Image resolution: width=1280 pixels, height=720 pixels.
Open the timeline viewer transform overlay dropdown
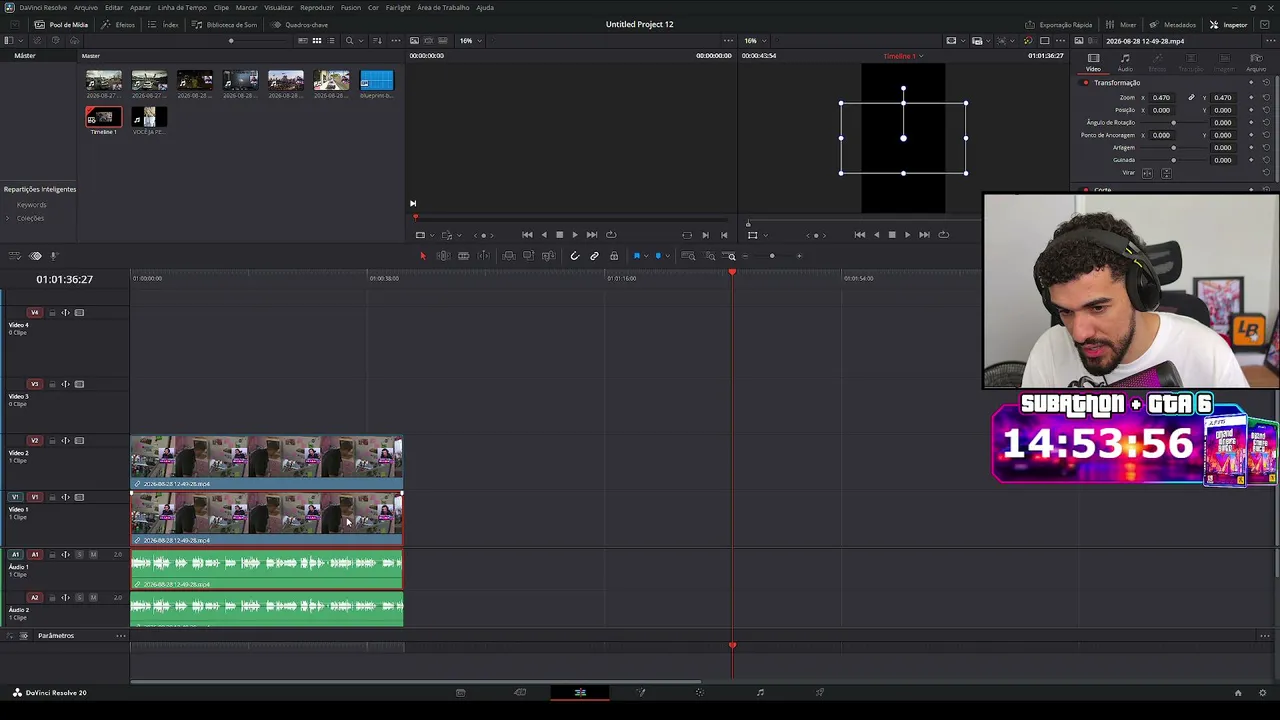[766, 235]
